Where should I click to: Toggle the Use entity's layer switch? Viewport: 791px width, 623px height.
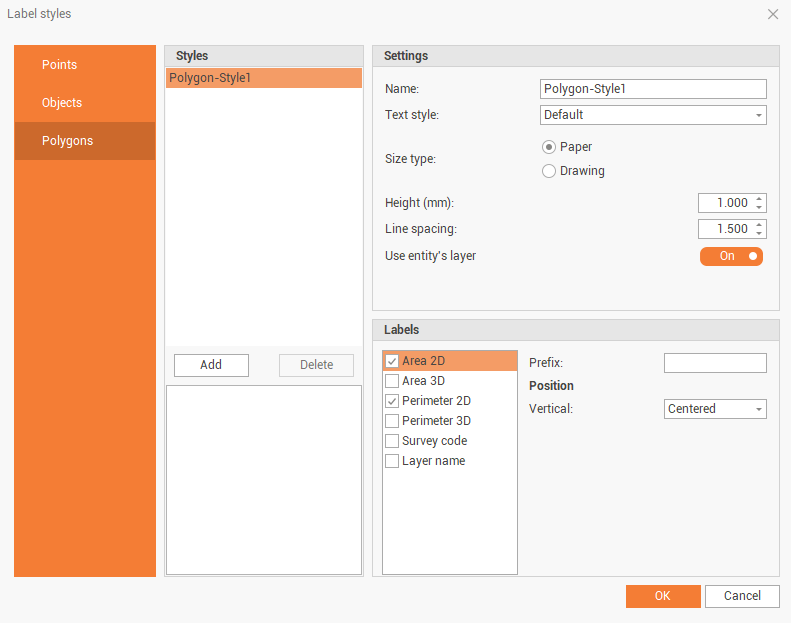click(731, 256)
